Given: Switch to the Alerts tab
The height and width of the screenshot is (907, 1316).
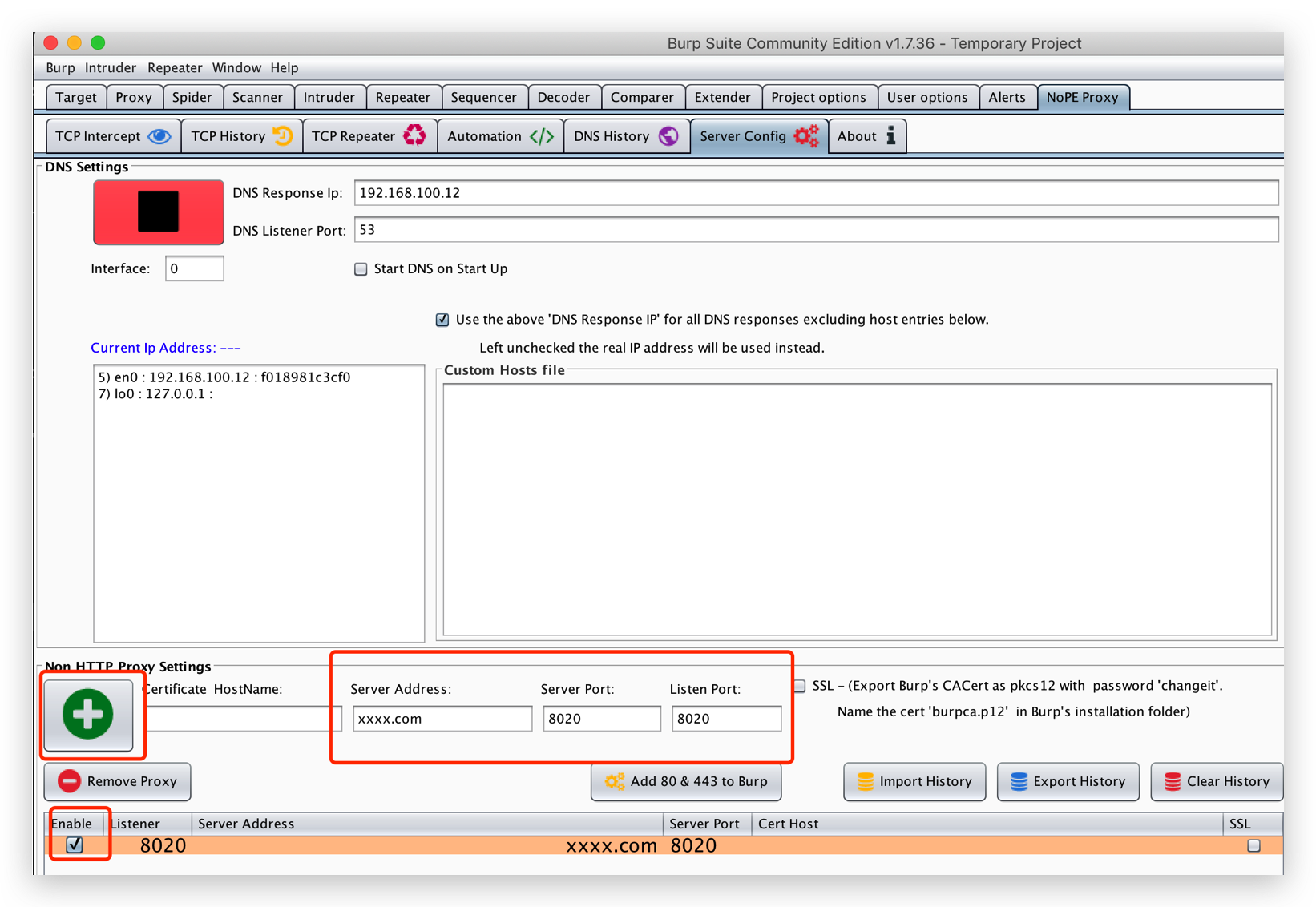Looking at the screenshot, I should tap(1007, 97).
